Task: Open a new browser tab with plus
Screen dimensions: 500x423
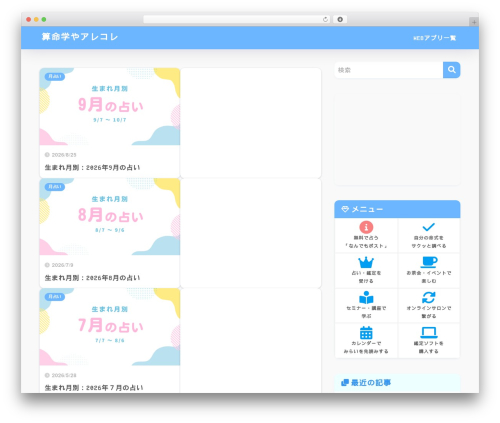Action: point(474,22)
